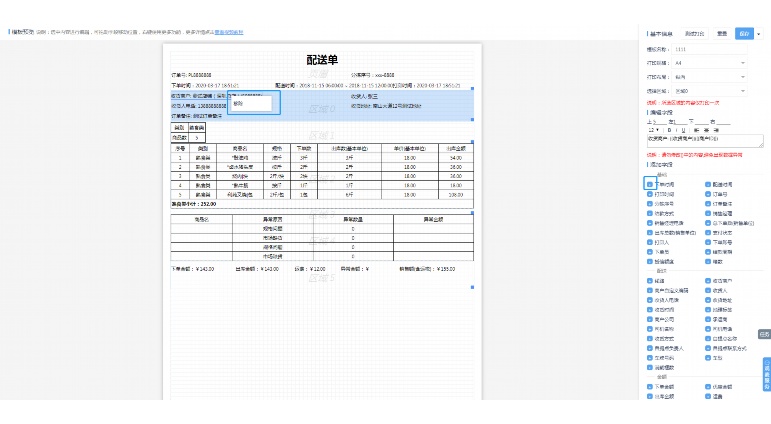Open the font size 12 dropdown
771x424 pixels.
(x=653, y=130)
